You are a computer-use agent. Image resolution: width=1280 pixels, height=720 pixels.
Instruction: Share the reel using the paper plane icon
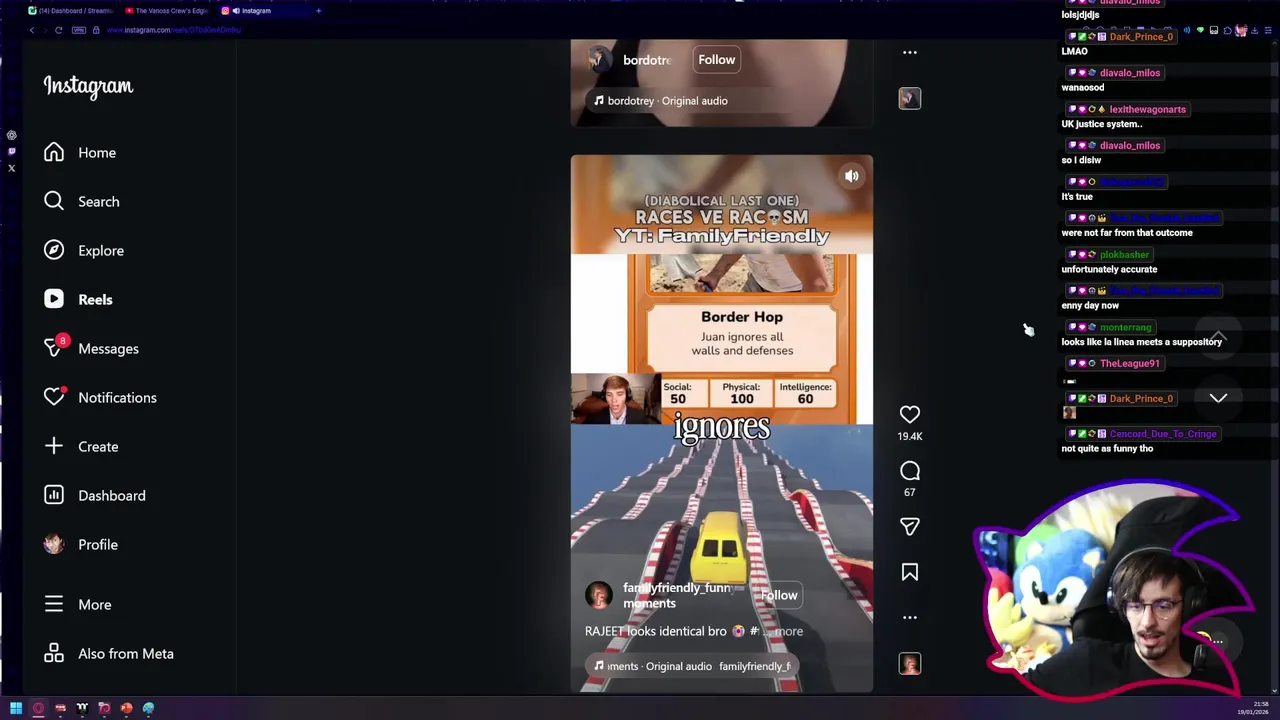910,526
